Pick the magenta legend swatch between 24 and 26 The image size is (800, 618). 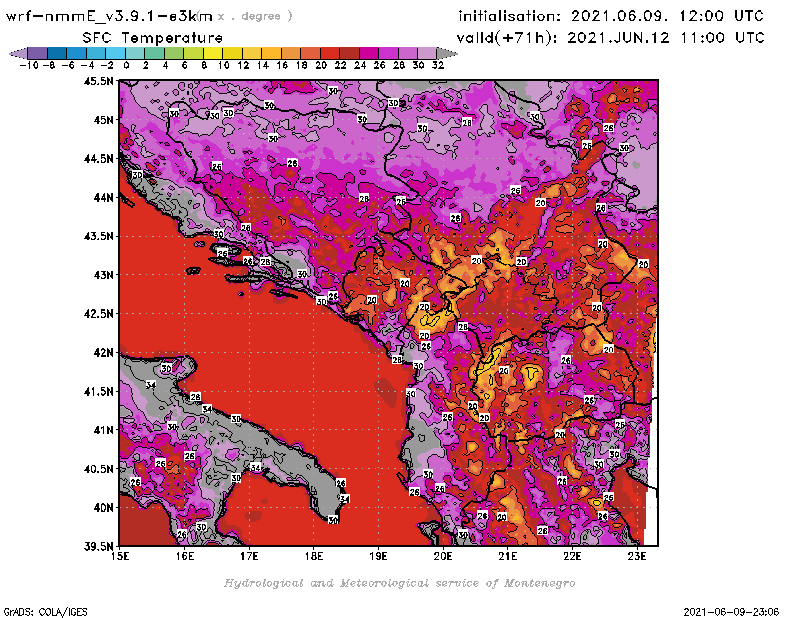click(x=368, y=53)
